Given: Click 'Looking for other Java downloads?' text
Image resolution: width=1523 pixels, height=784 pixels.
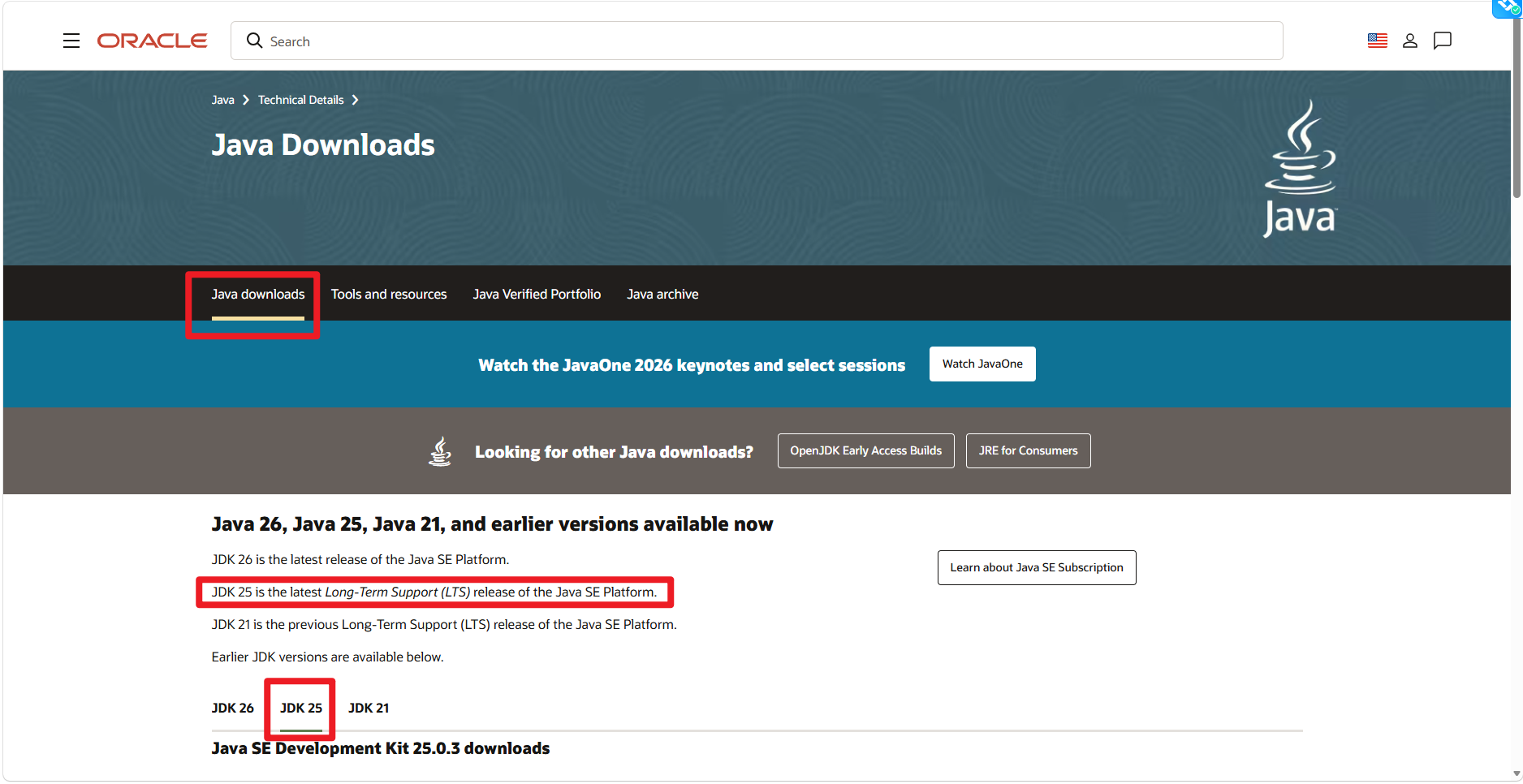Looking at the screenshot, I should click(x=614, y=452).
